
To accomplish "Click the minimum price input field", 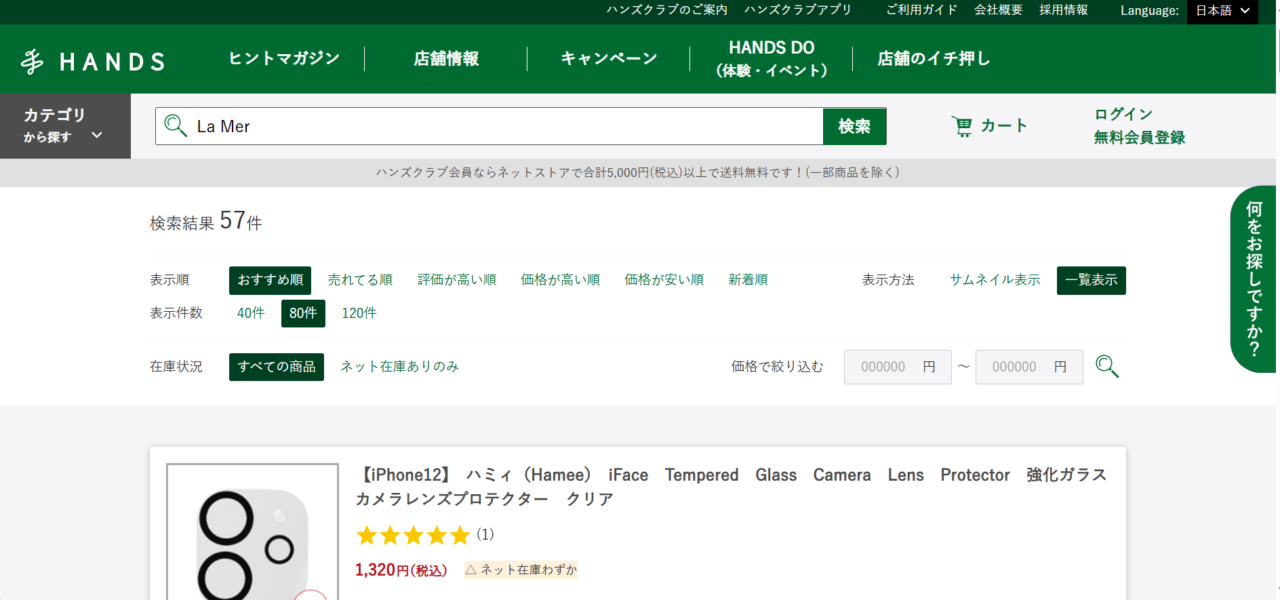I will 898,367.
